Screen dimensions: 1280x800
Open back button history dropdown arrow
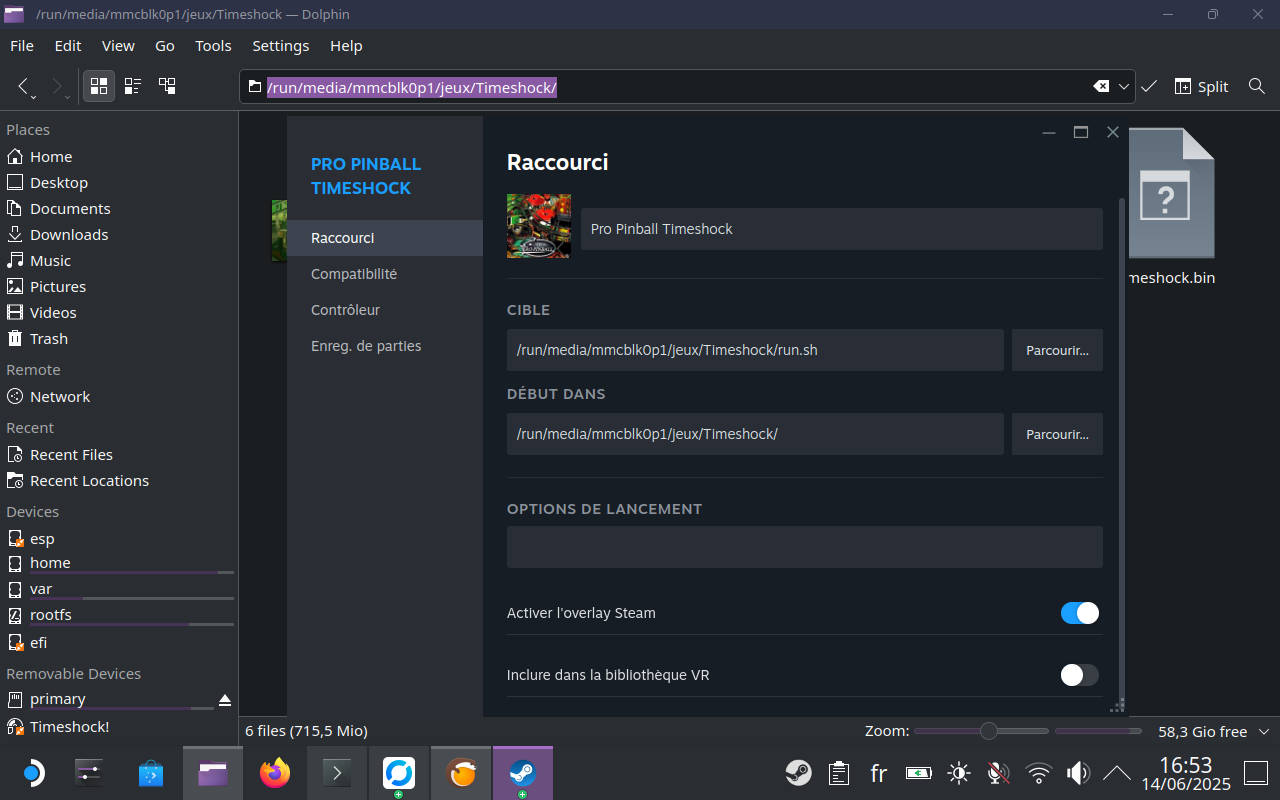click(x=34, y=97)
